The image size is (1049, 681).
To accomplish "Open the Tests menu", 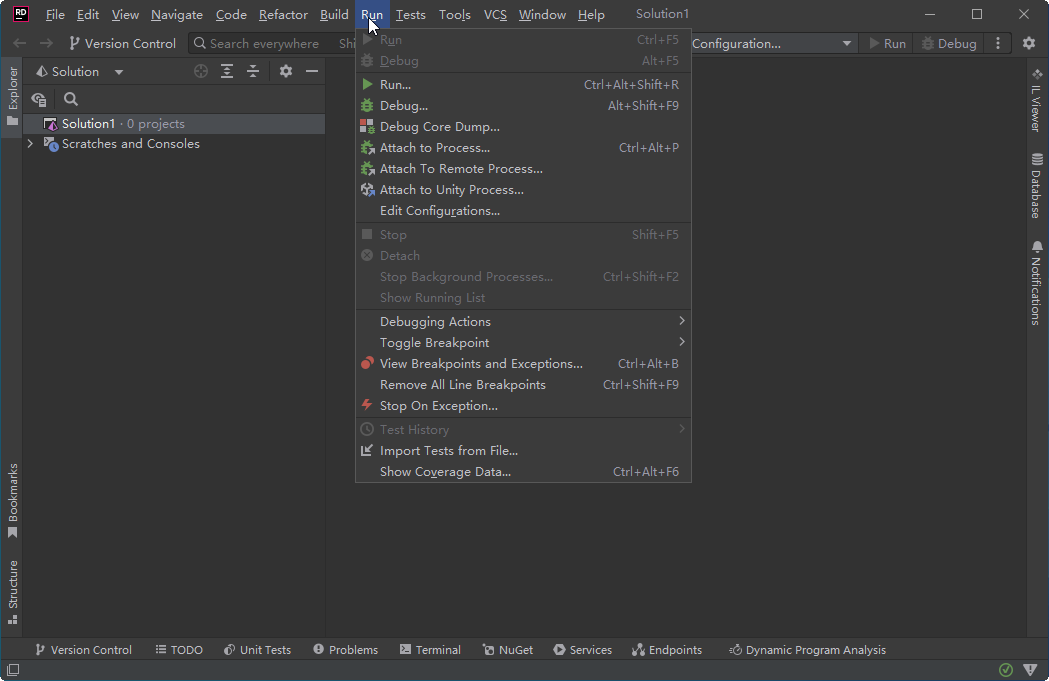I will [x=410, y=15].
